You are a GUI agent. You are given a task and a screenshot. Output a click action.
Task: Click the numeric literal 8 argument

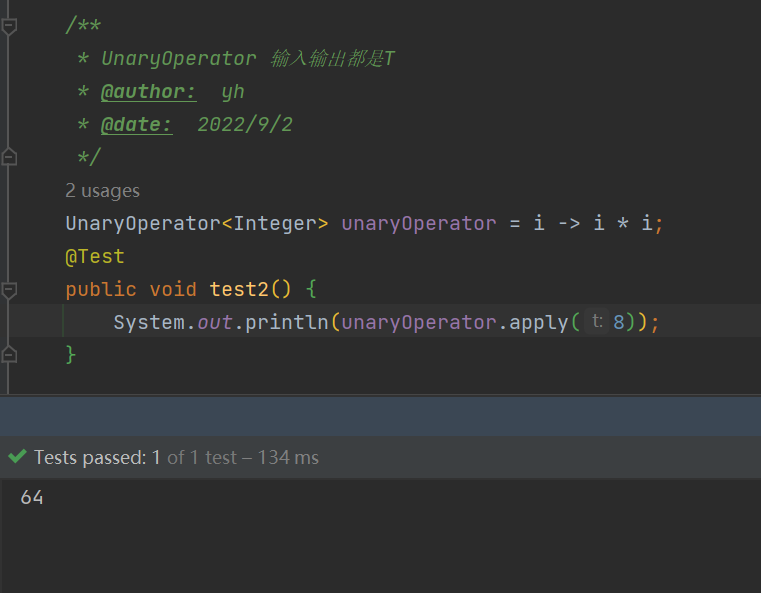(619, 323)
